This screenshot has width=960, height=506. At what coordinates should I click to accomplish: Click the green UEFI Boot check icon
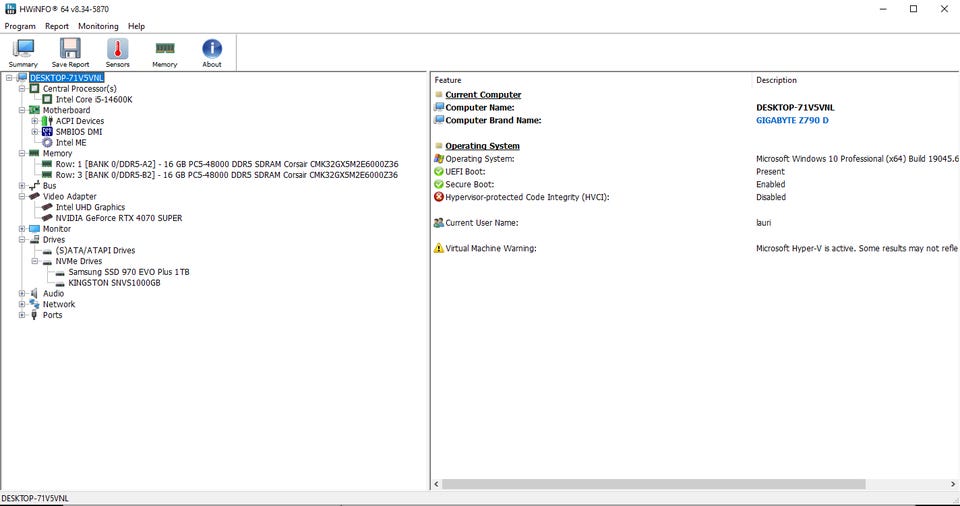(x=438, y=172)
